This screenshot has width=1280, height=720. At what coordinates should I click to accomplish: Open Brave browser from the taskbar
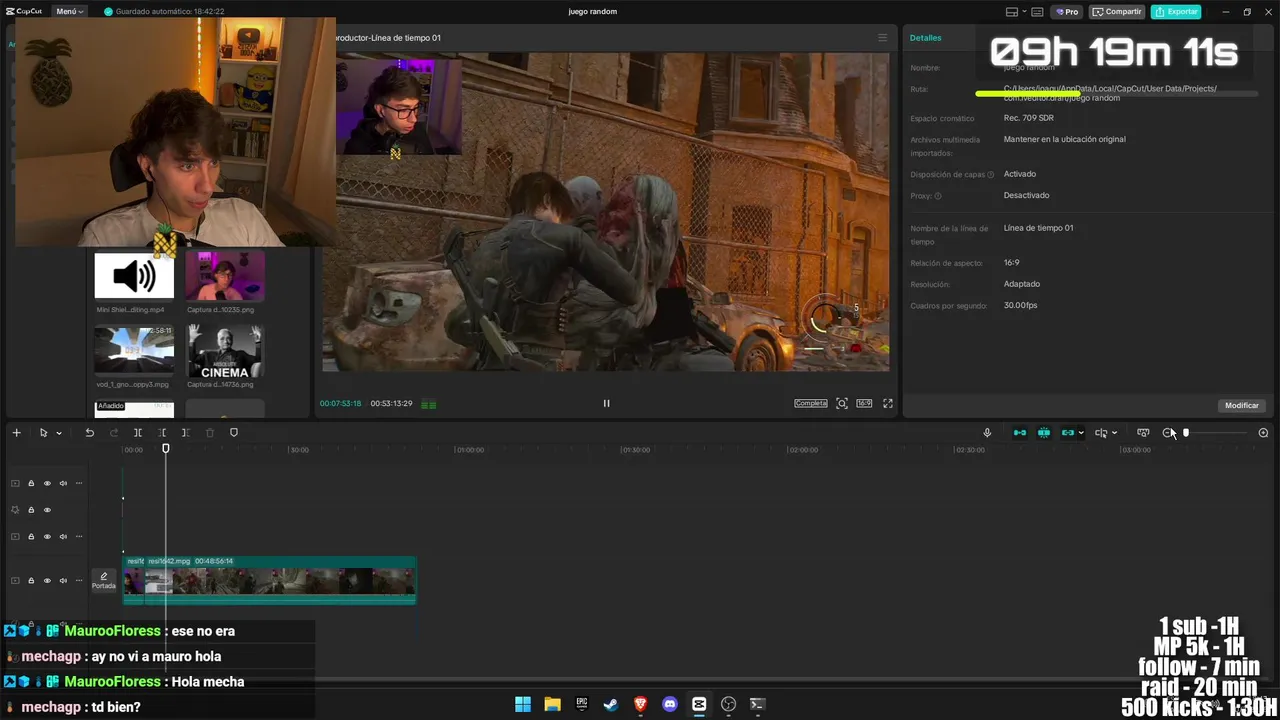640,704
